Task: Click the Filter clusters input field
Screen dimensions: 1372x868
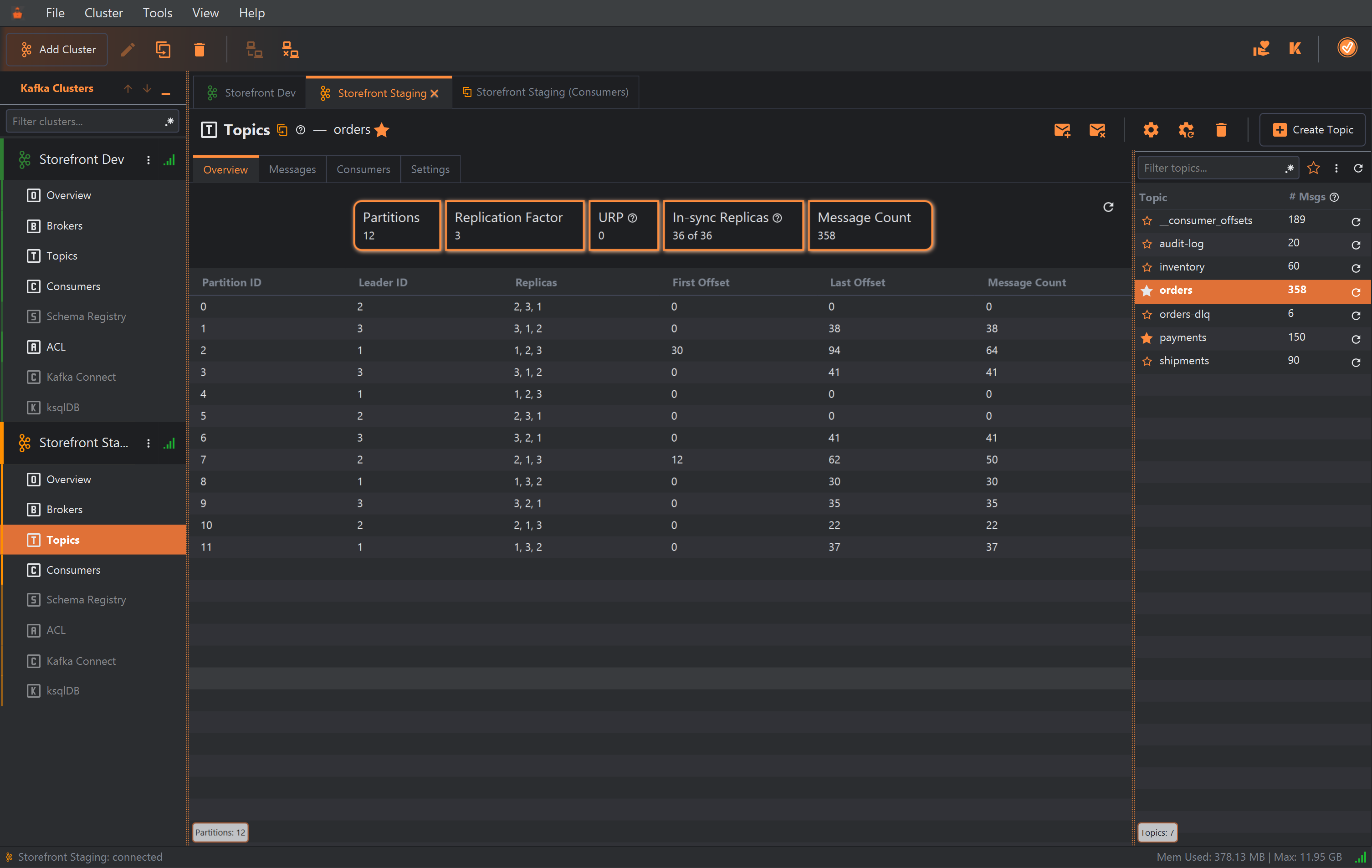Action: pyautogui.click(x=92, y=121)
